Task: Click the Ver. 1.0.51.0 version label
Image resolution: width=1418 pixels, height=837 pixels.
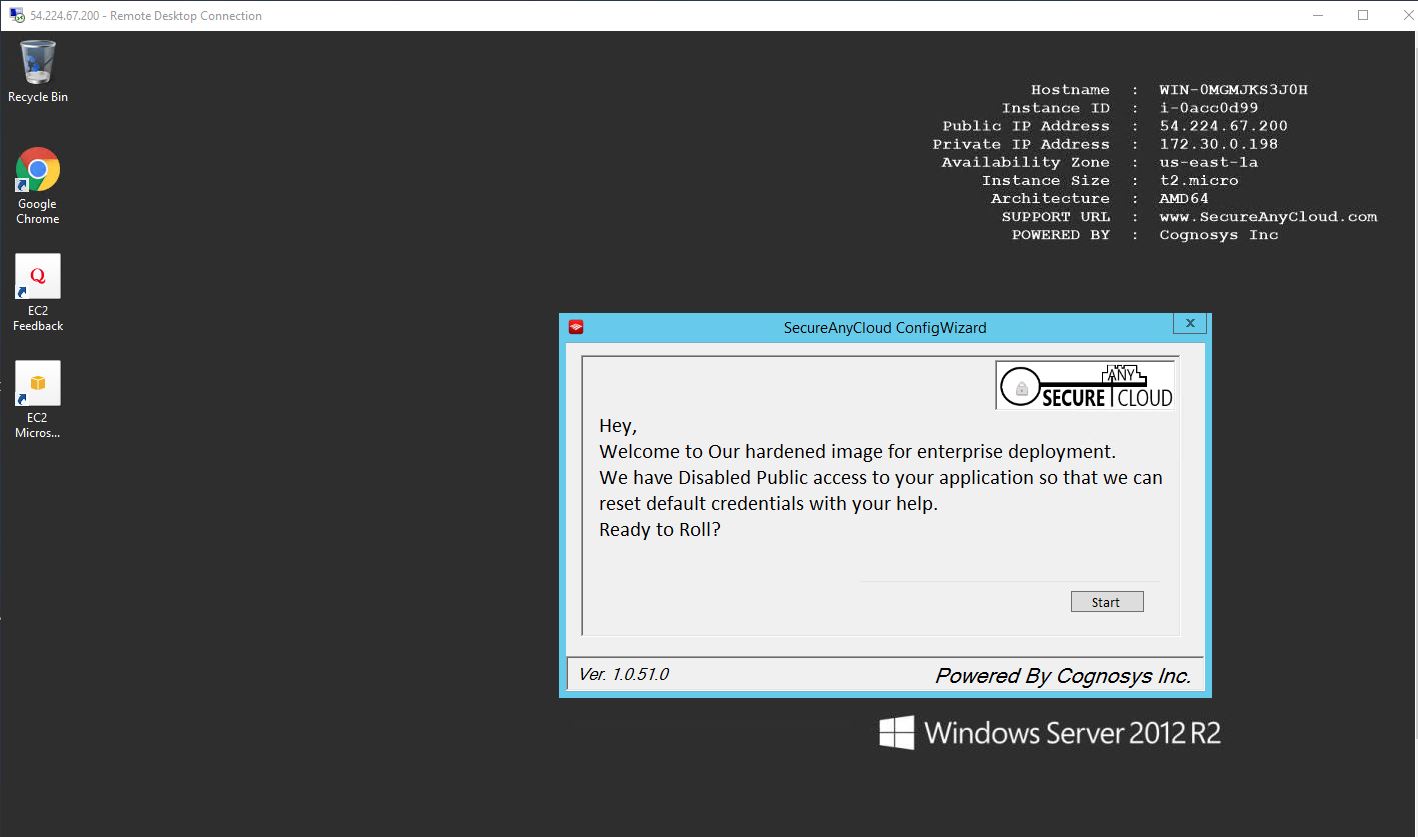Action: (x=624, y=674)
